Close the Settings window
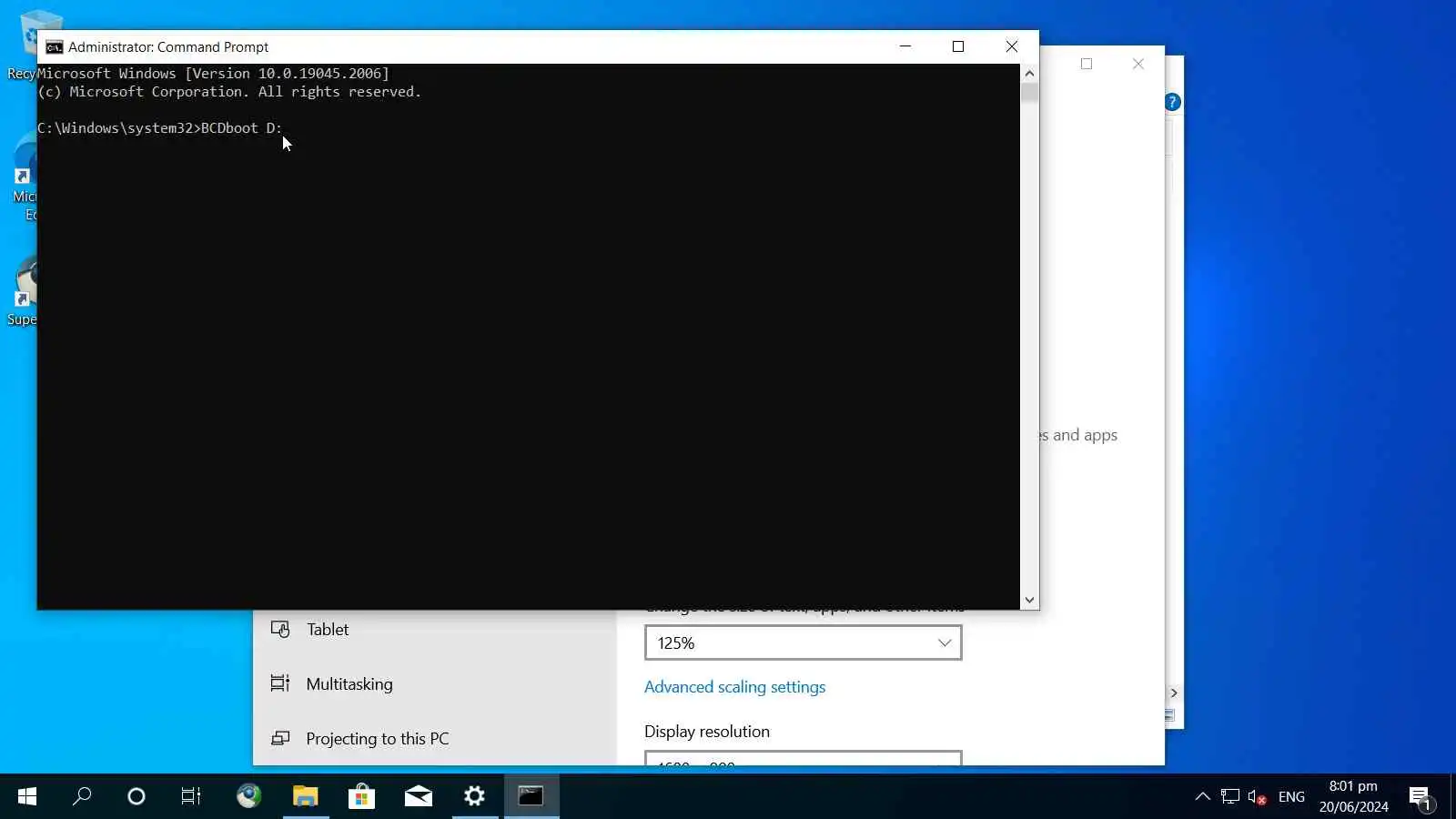 point(1138,64)
